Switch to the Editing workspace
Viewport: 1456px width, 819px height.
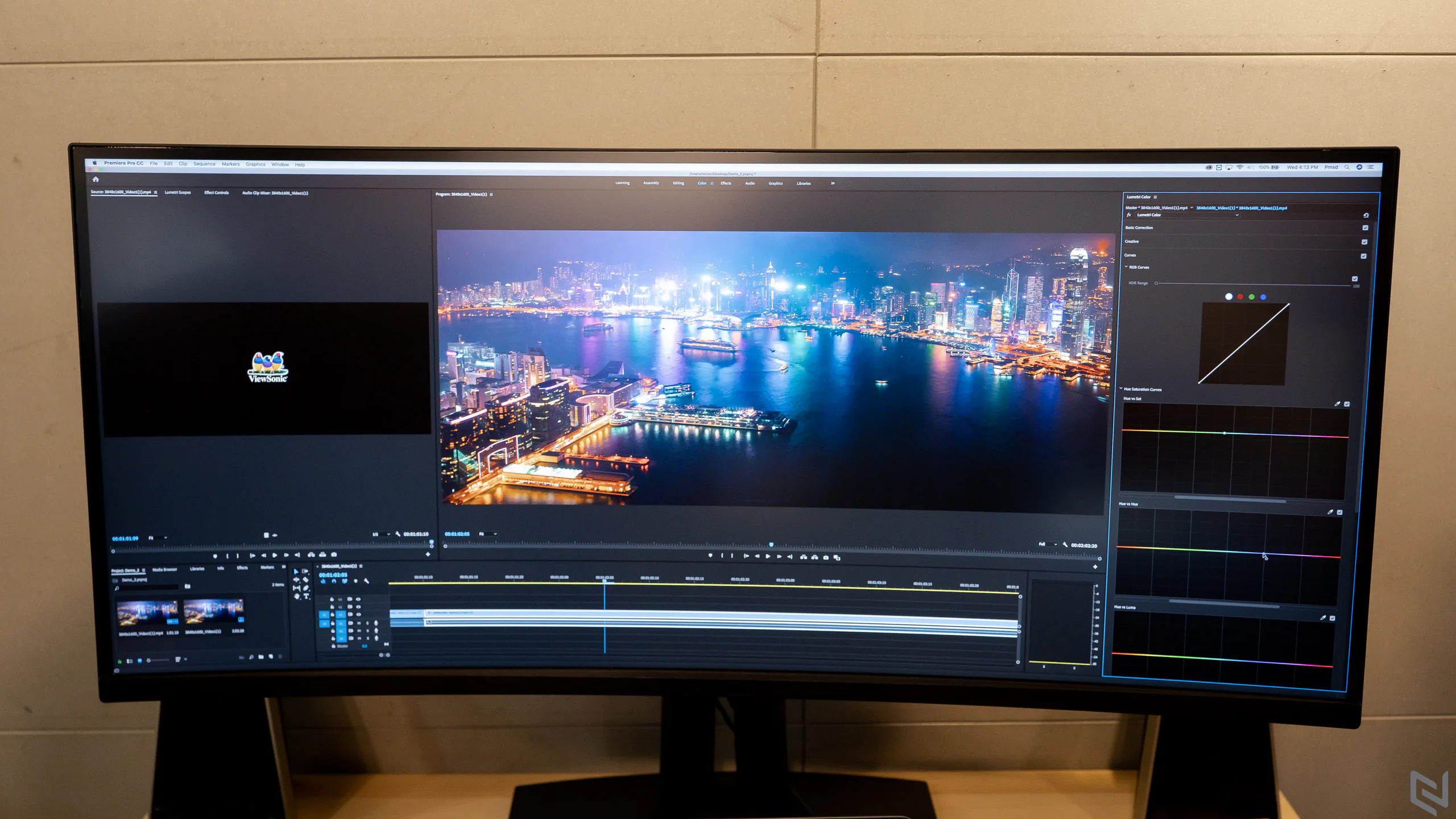click(679, 183)
